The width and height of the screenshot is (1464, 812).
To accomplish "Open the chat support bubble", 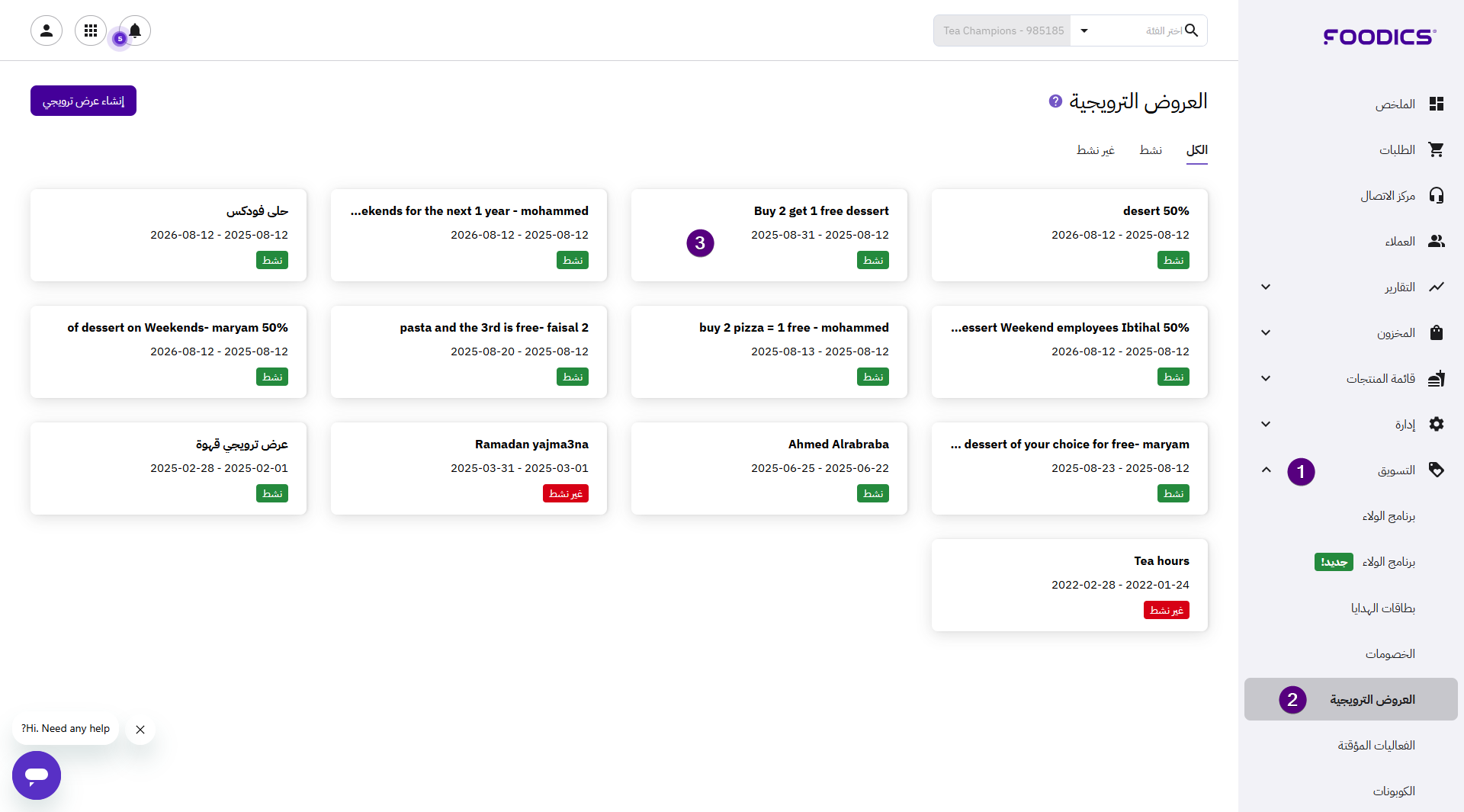I will pos(37,775).
